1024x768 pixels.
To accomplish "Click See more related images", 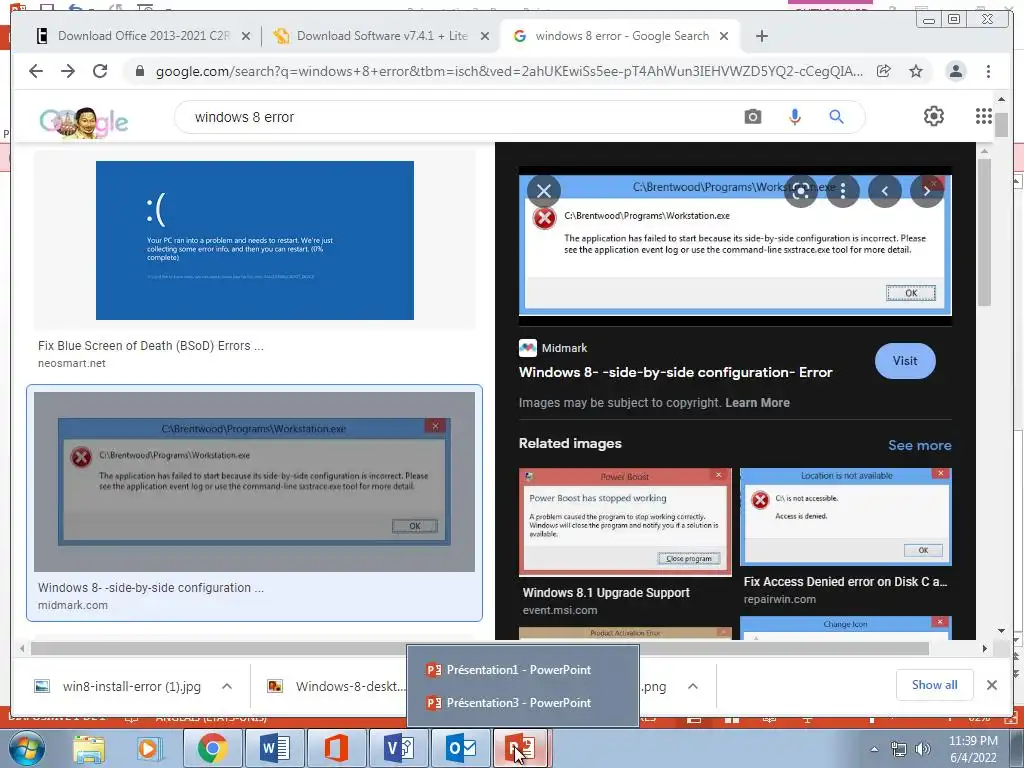I will tap(920, 445).
